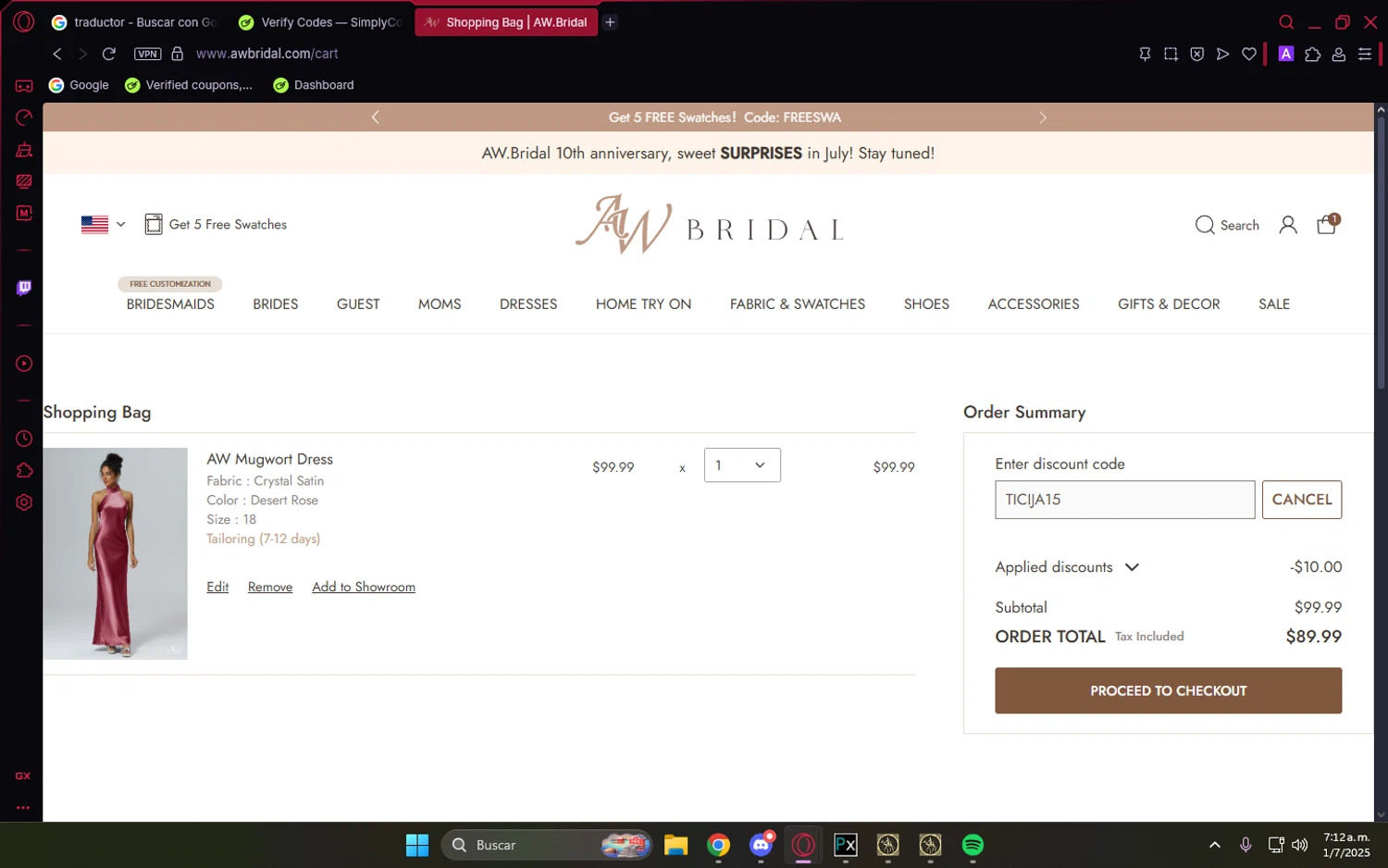Image resolution: width=1388 pixels, height=868 pixels.
Task: Open the Opera GX menu logo
Action: 24,22
